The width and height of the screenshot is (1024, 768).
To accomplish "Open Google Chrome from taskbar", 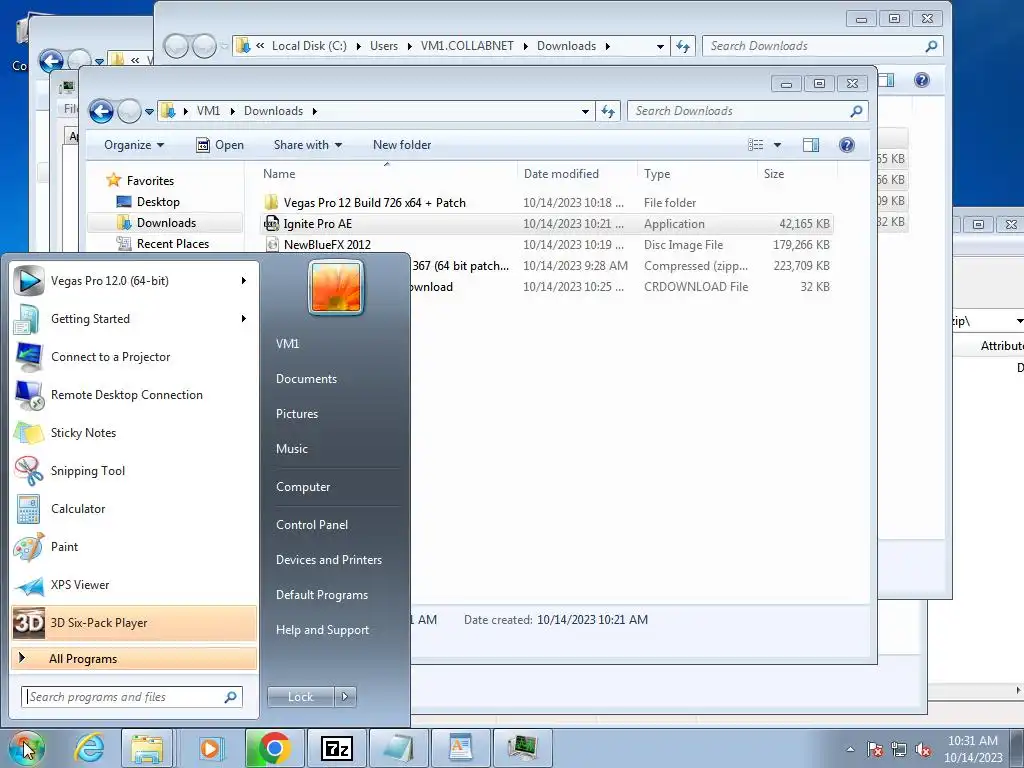I will pyautogui.click(x=275, y=748).
